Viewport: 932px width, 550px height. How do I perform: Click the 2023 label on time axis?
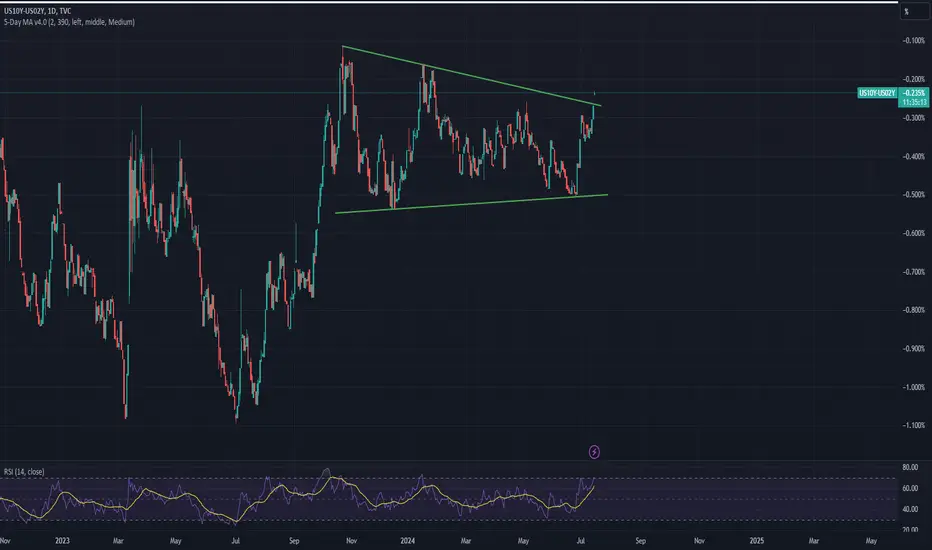click(x=62, y=540)
